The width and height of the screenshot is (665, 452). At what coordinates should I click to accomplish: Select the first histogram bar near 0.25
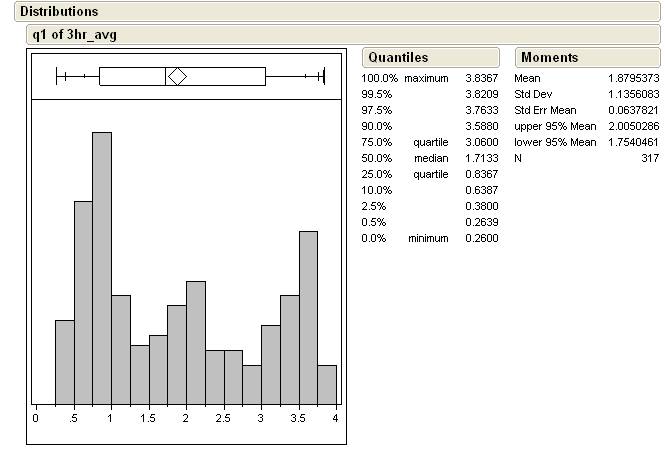coord(64,361)
